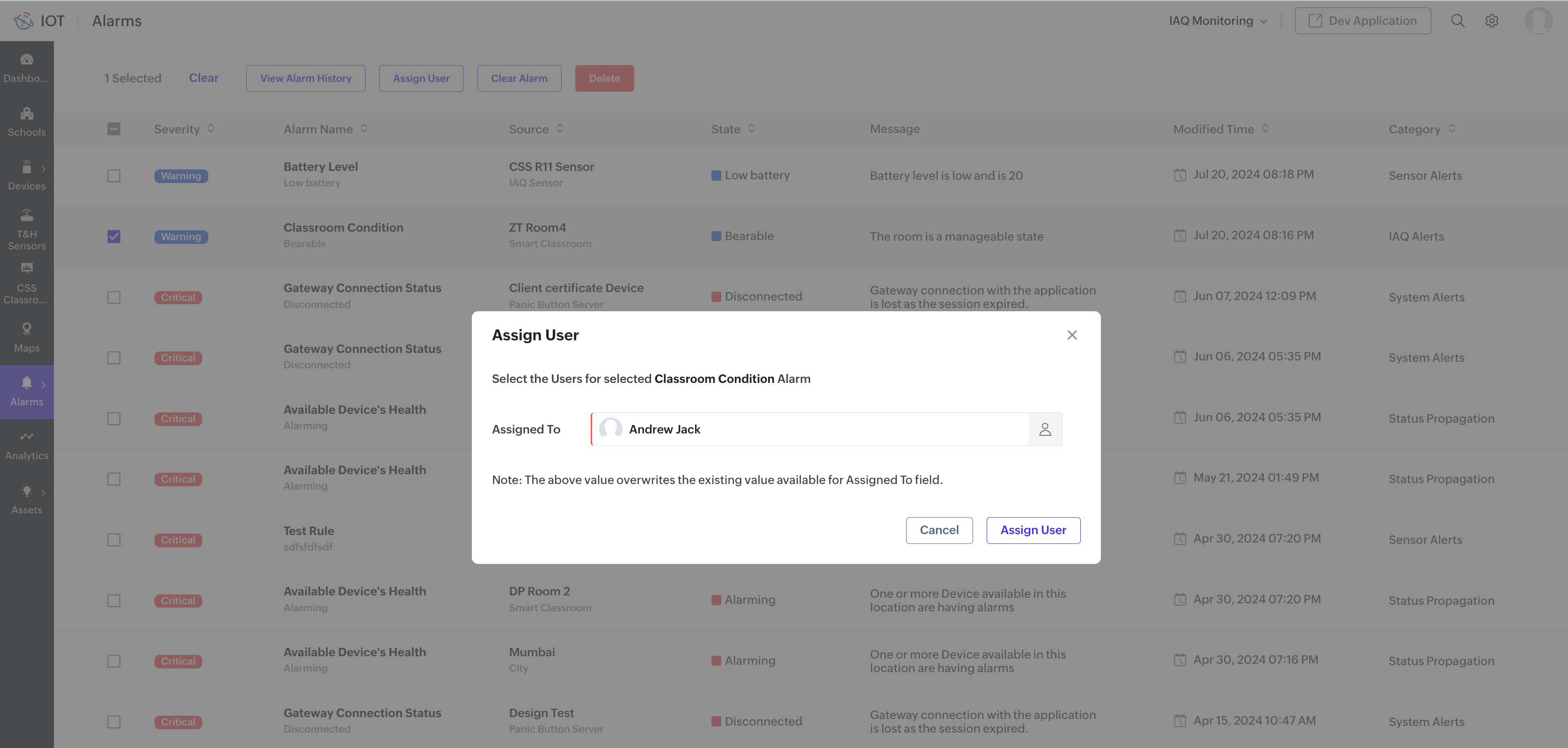
Task: Select the Alarms sidebar item
Action: [x=27, y=391]
